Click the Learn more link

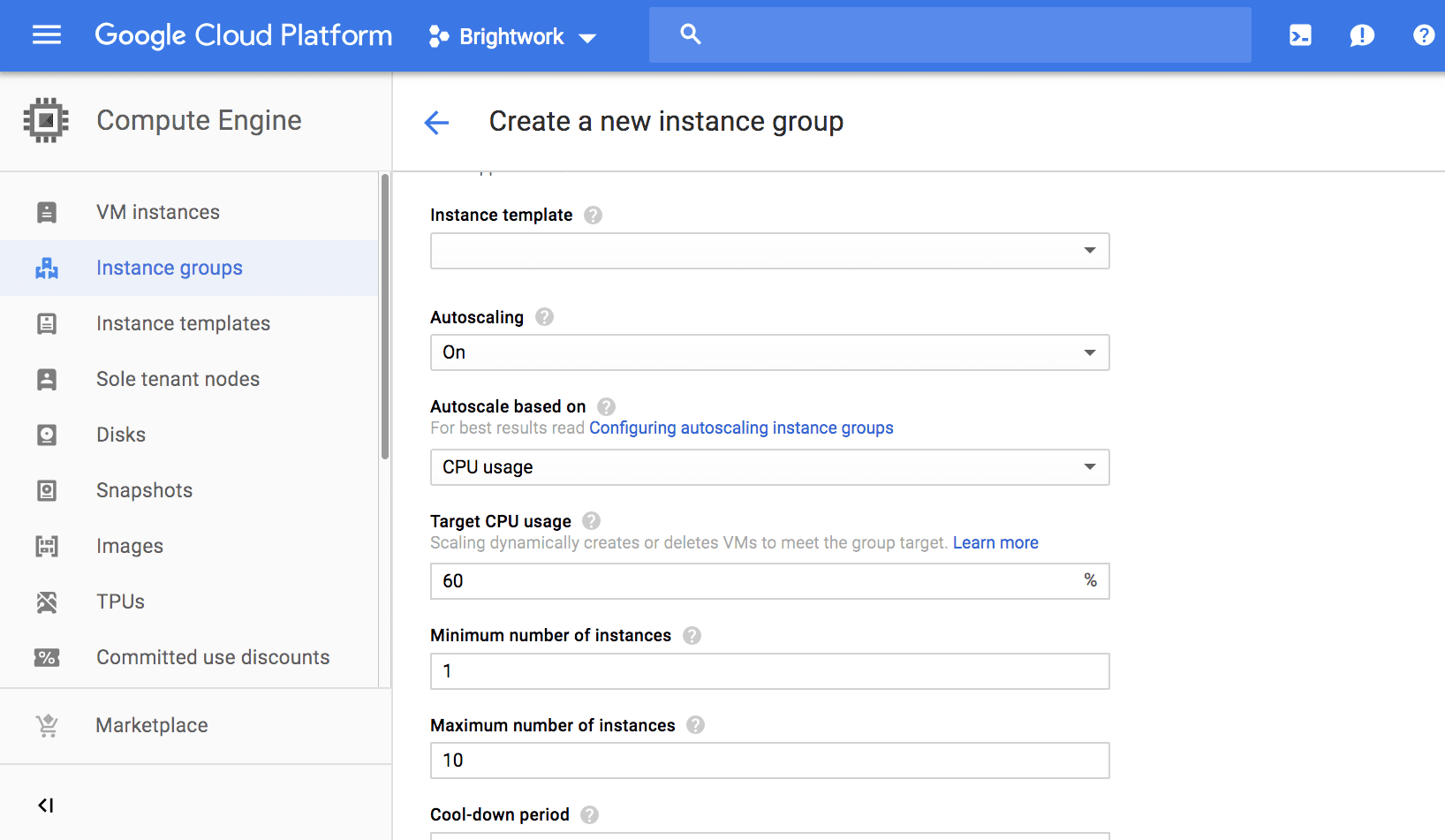point(995,542)
